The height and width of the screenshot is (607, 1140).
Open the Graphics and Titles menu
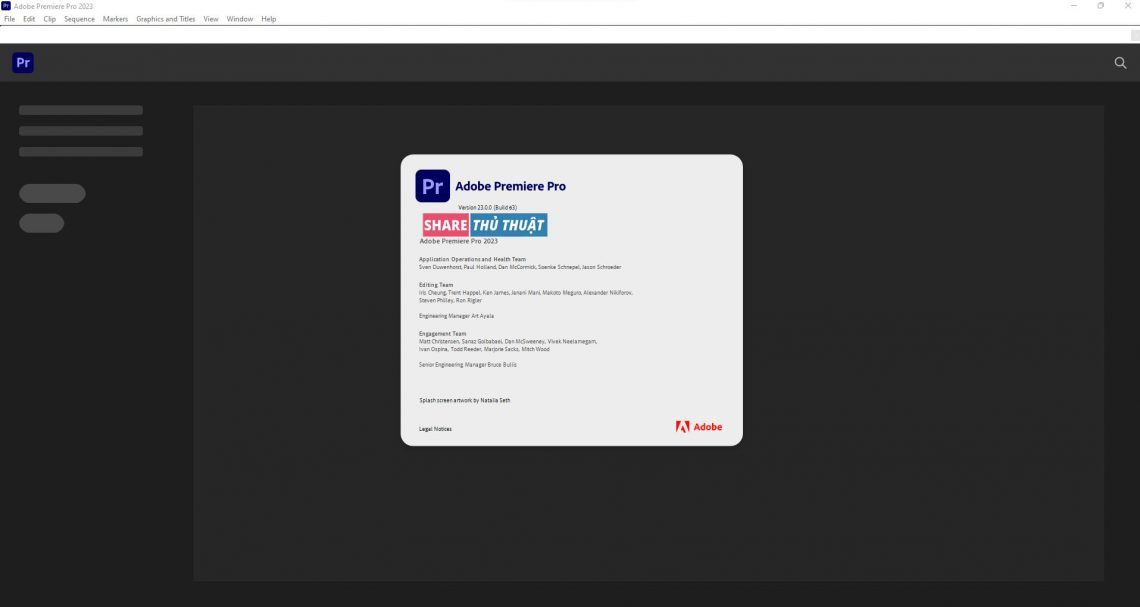coord(166,19)
